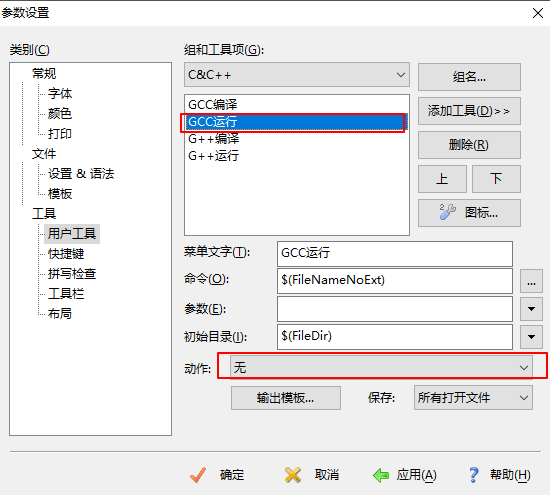Click the browse ellipsis button beside 命令
The image size is (550, 495).
(531, 281)
